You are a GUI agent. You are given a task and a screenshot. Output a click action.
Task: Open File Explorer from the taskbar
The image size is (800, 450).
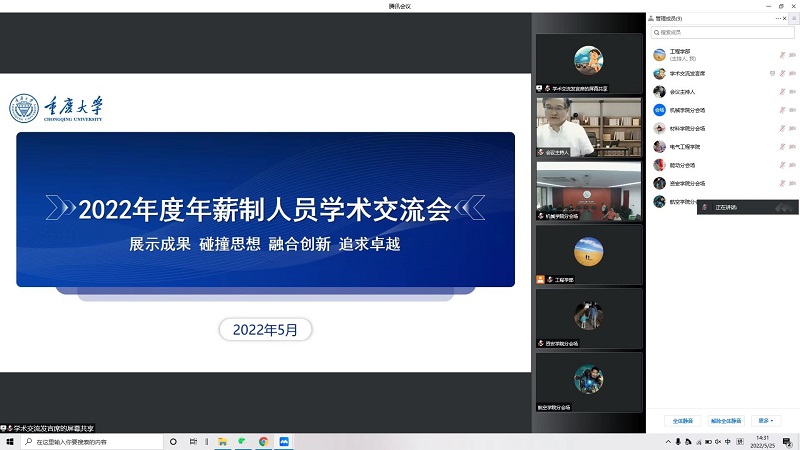(x=222, y=442)
